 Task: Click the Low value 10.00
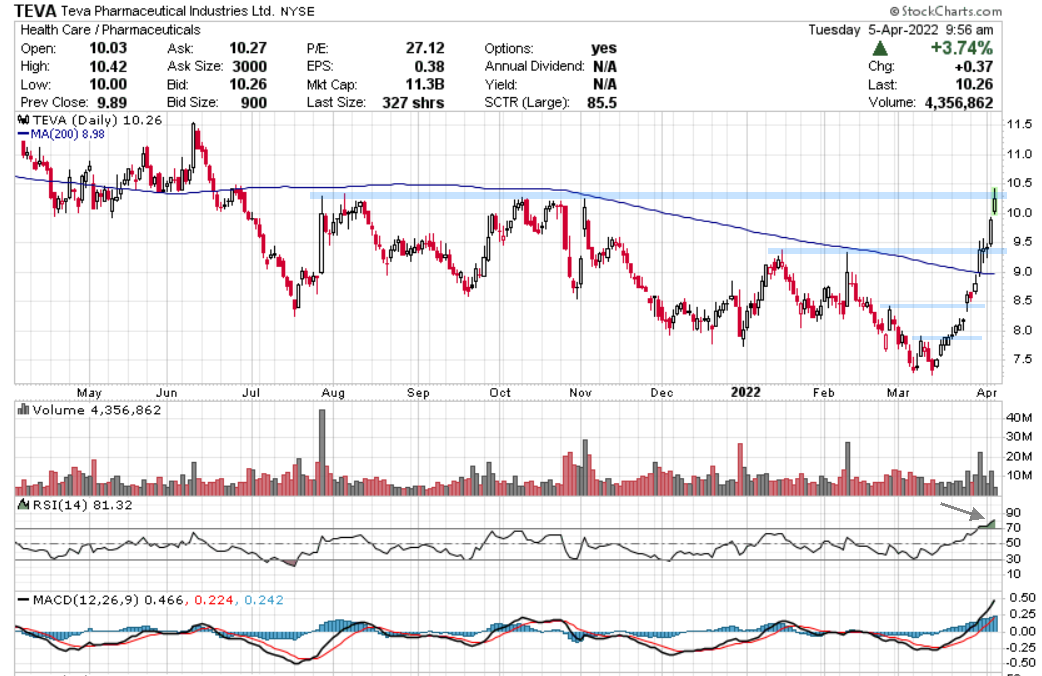tap(108, 84)
